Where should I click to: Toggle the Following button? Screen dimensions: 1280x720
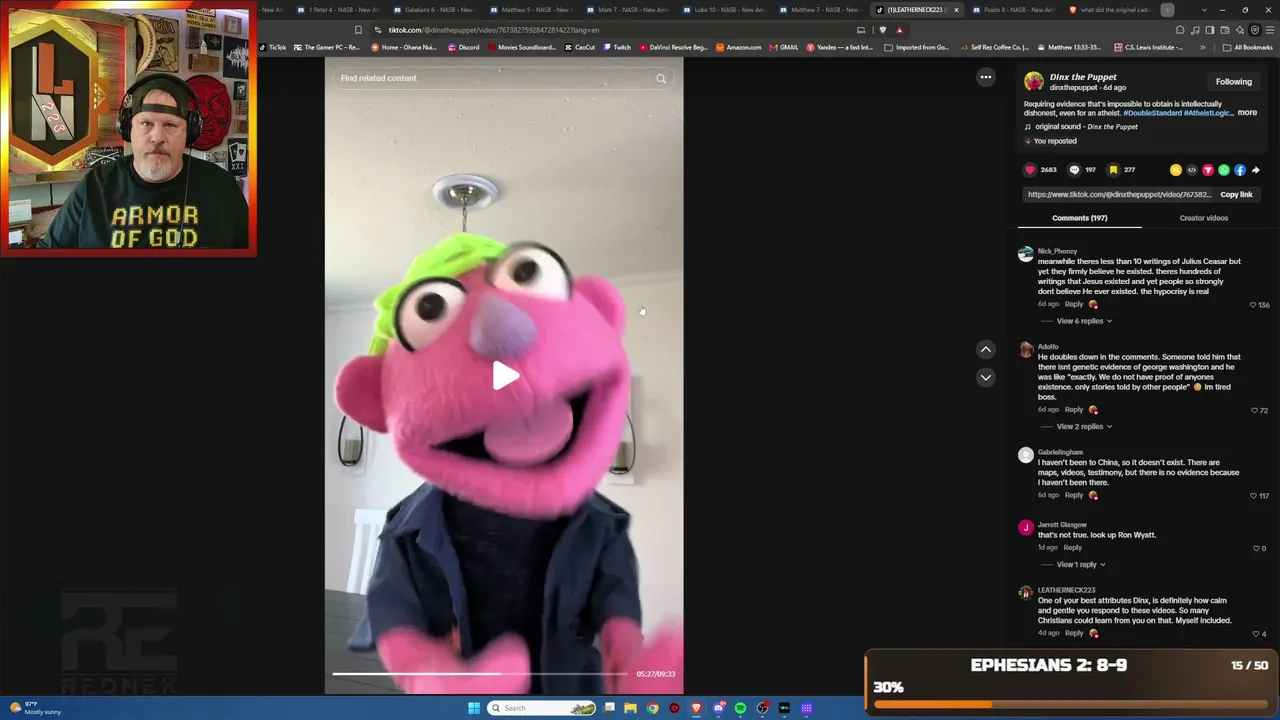click(1233, 82)
